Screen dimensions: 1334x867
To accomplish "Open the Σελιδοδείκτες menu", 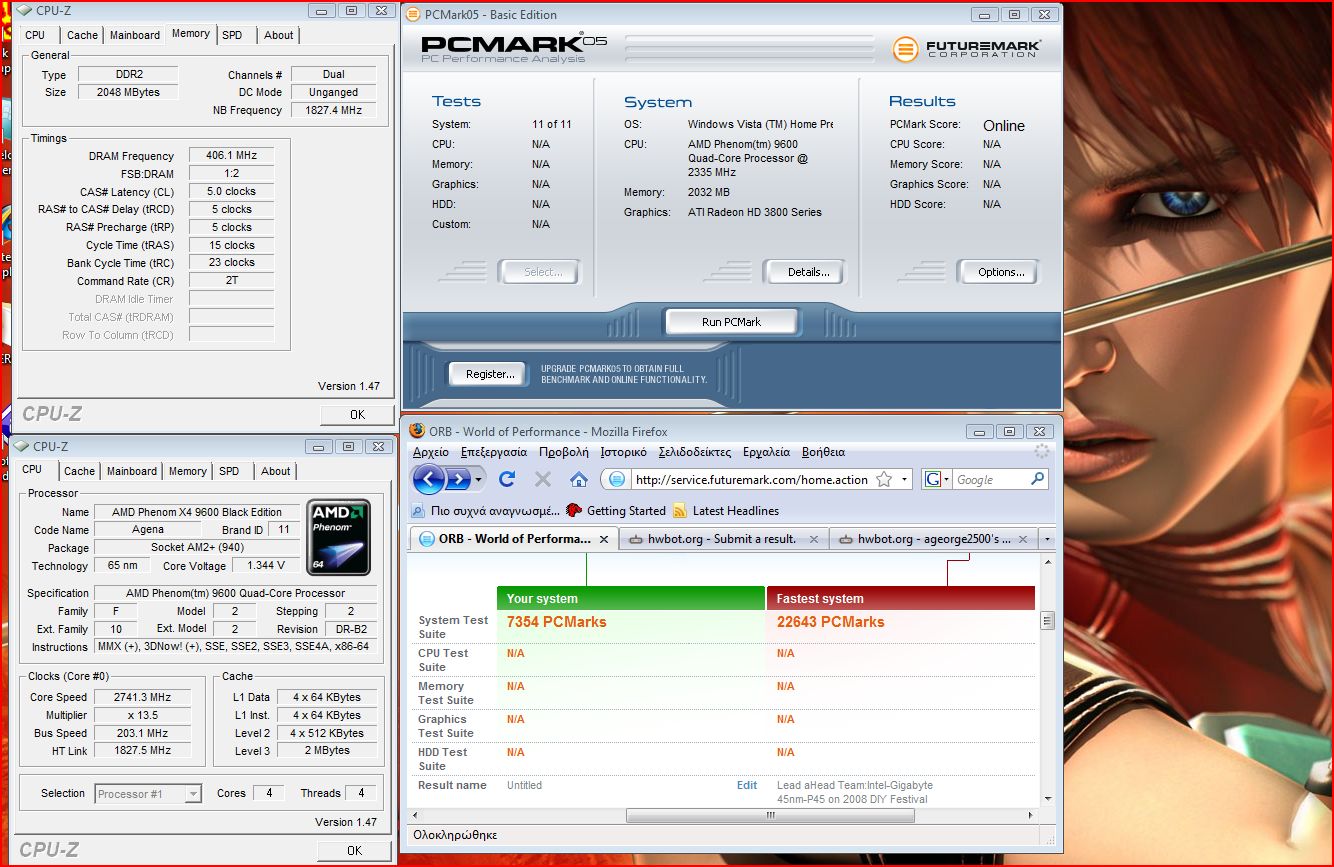I will [694, 452].
